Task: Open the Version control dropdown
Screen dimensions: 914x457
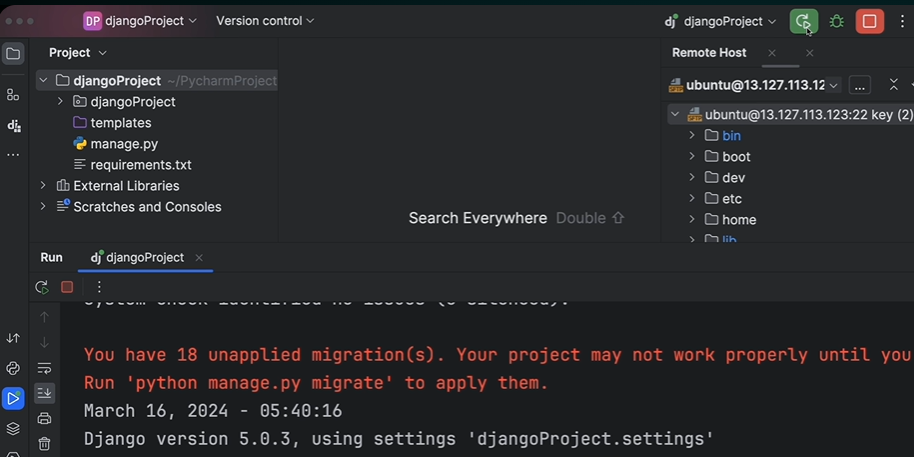Action: (x=265, y=22)
